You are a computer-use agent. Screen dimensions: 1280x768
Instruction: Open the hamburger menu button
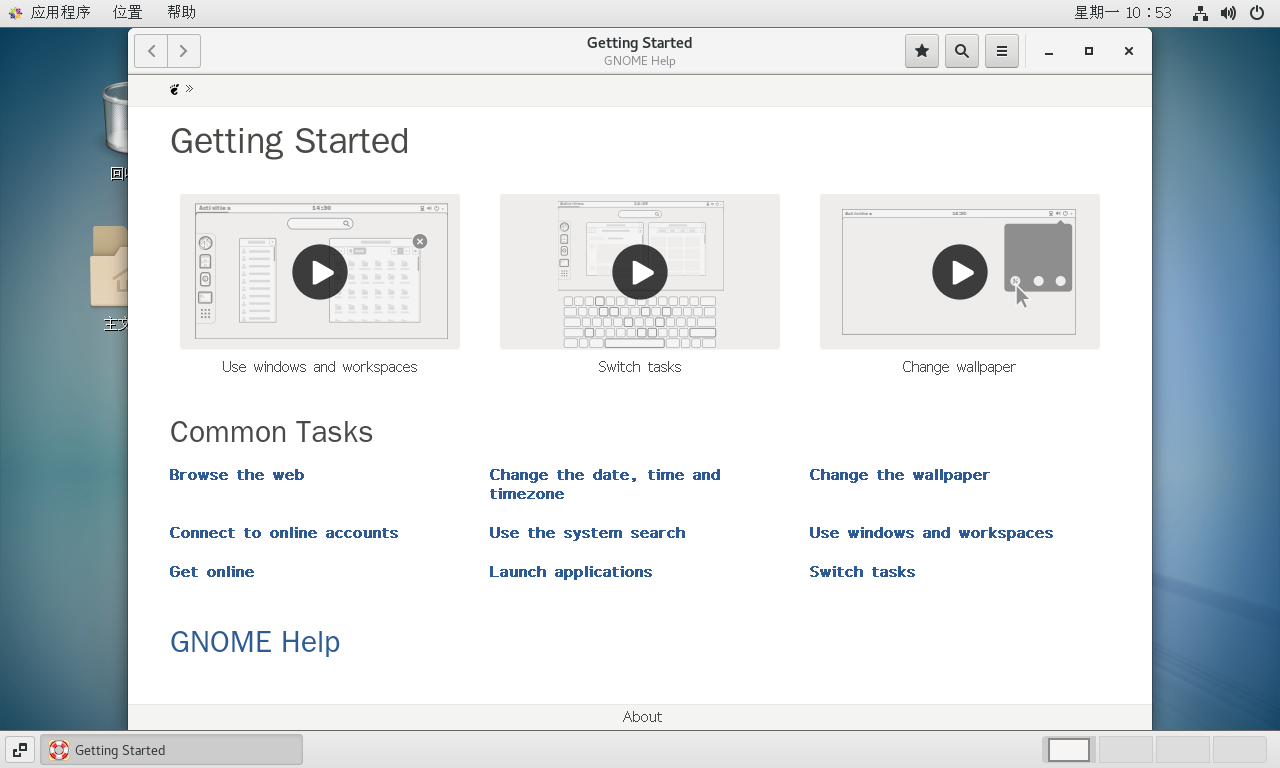1002,51
